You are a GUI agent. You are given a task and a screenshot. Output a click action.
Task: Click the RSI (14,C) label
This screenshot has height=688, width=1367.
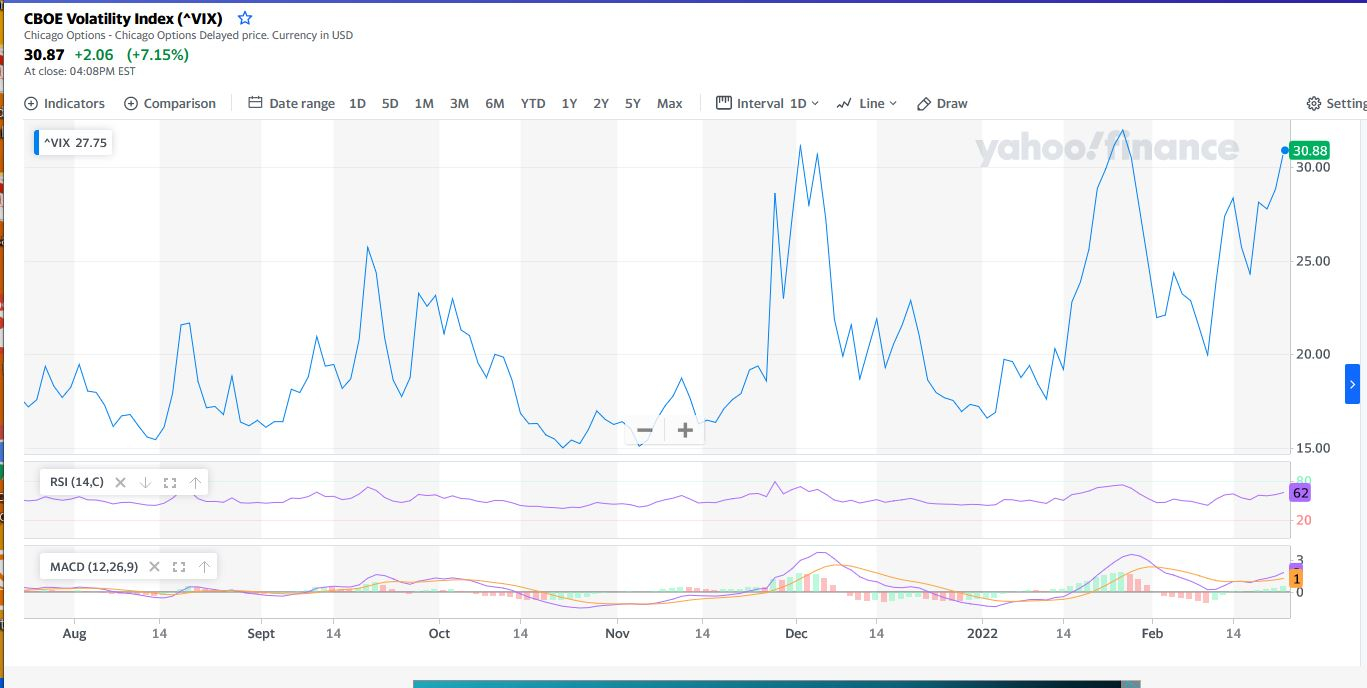coord(77,482)
